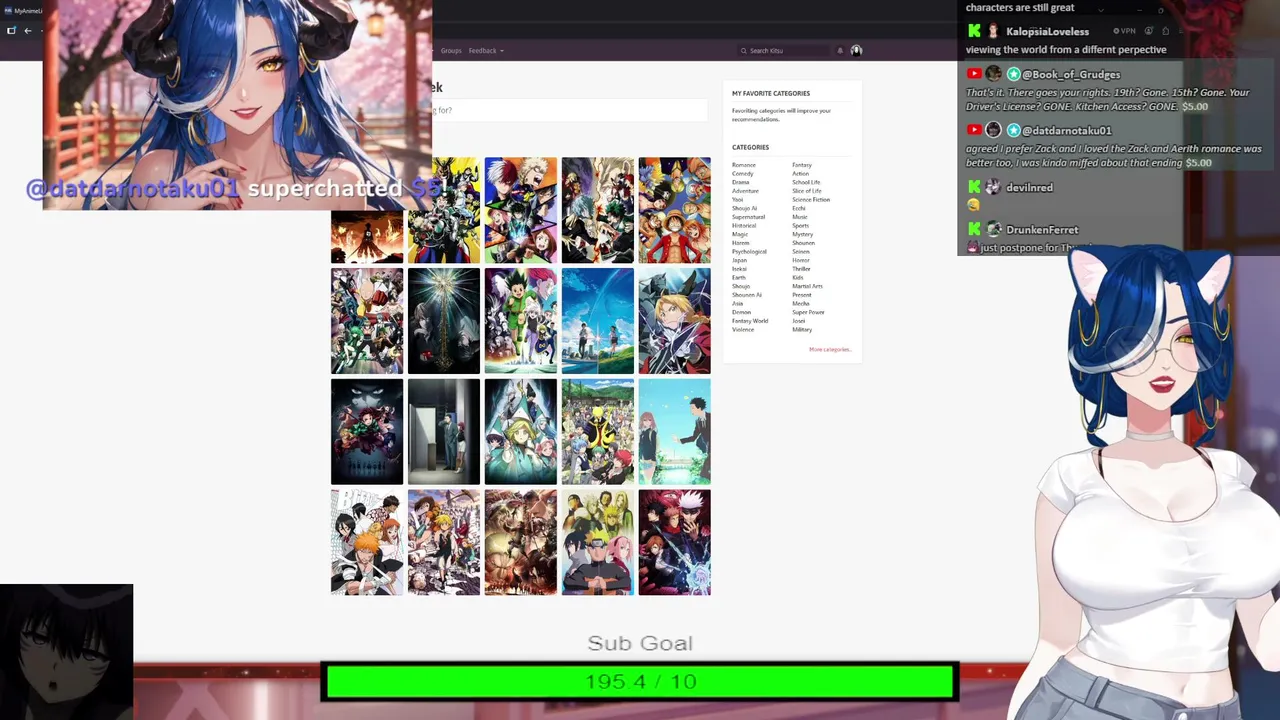Click the DrunkenFerret chat username

pyautogui.click(x=1042, y=230)
